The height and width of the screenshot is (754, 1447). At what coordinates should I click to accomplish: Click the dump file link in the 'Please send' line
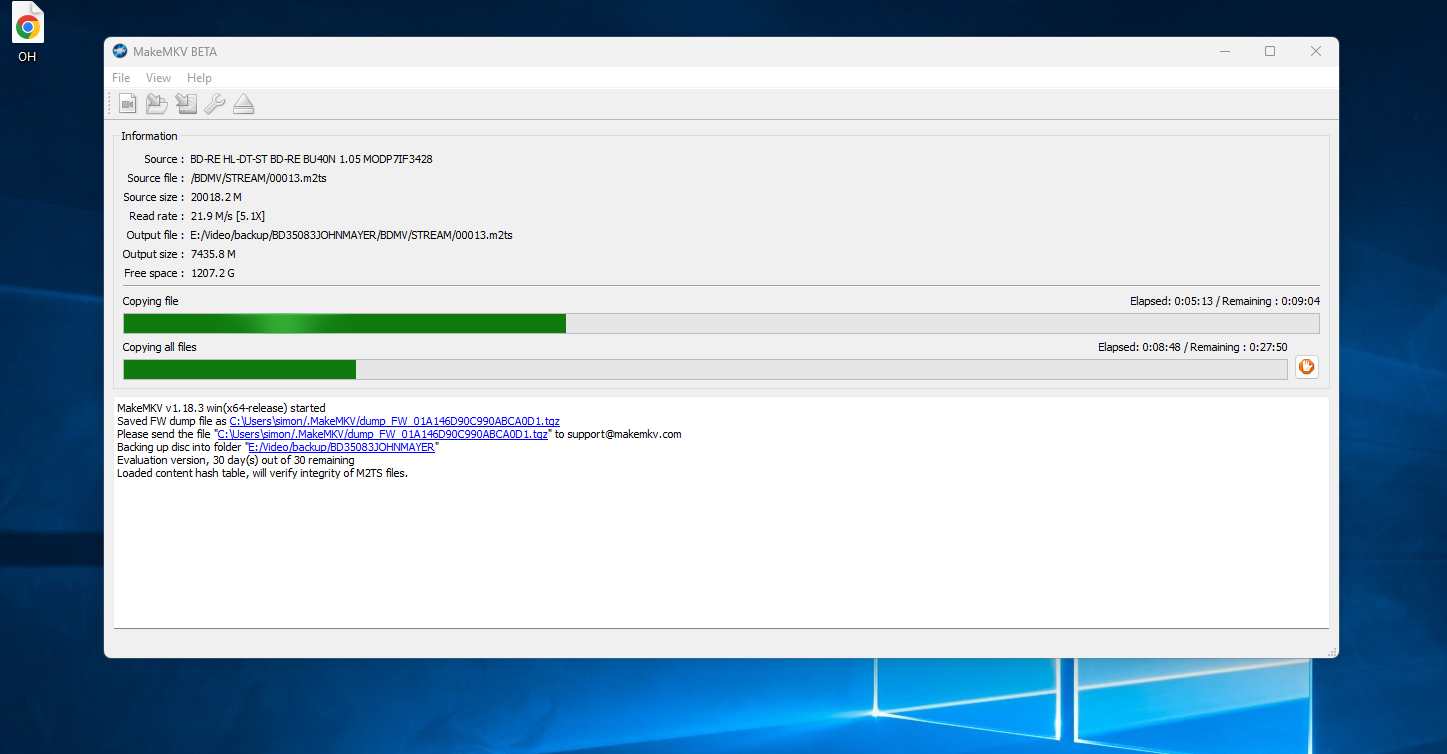point(382,435)
